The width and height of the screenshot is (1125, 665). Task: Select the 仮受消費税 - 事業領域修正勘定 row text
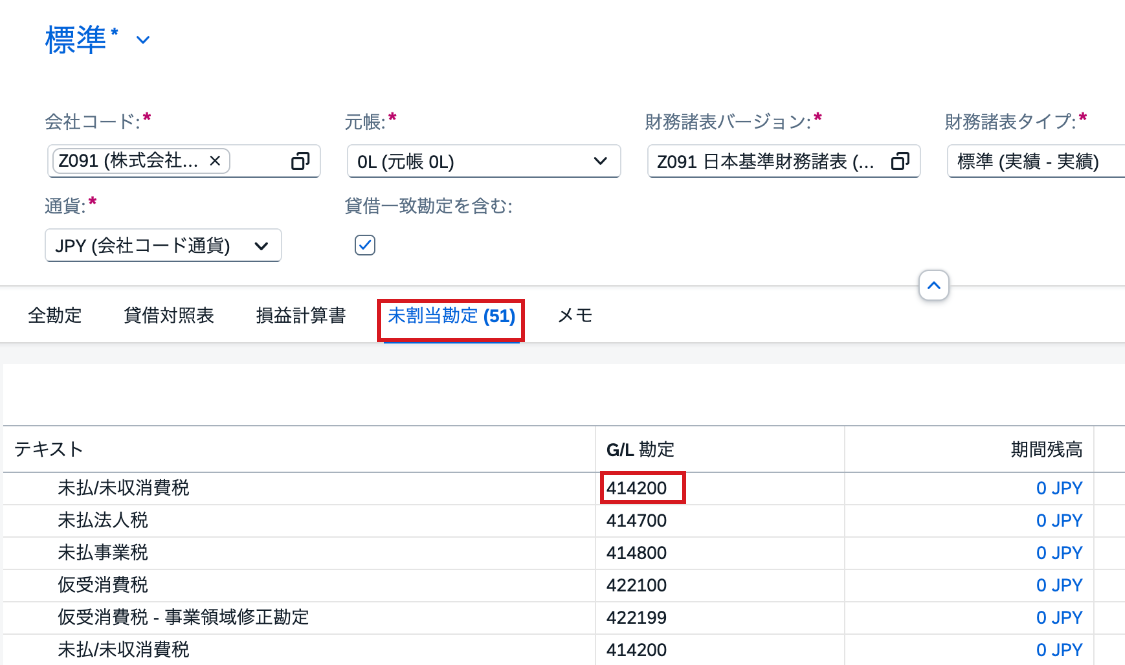pos(183,618)
